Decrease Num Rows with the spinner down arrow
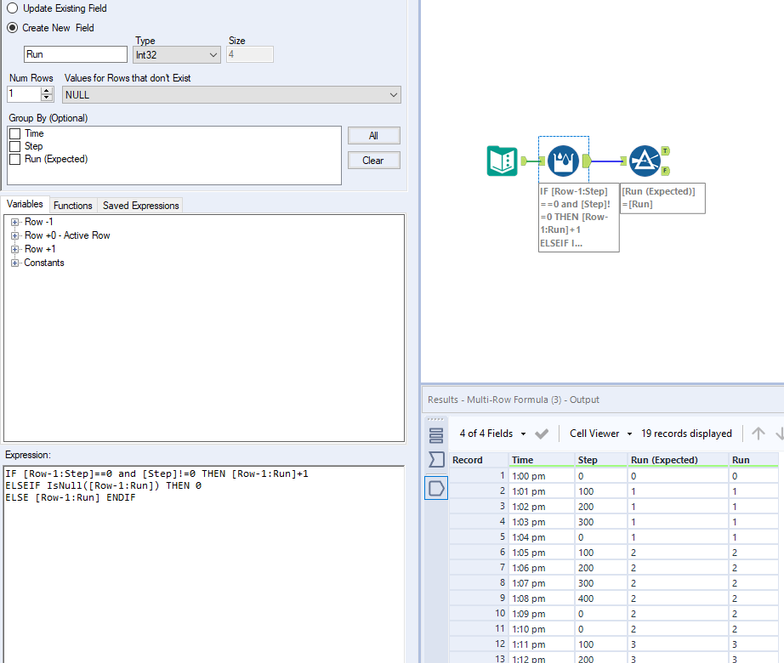Image resolution: width=784 pixels, height=663 pixels. tap(46, 98)
